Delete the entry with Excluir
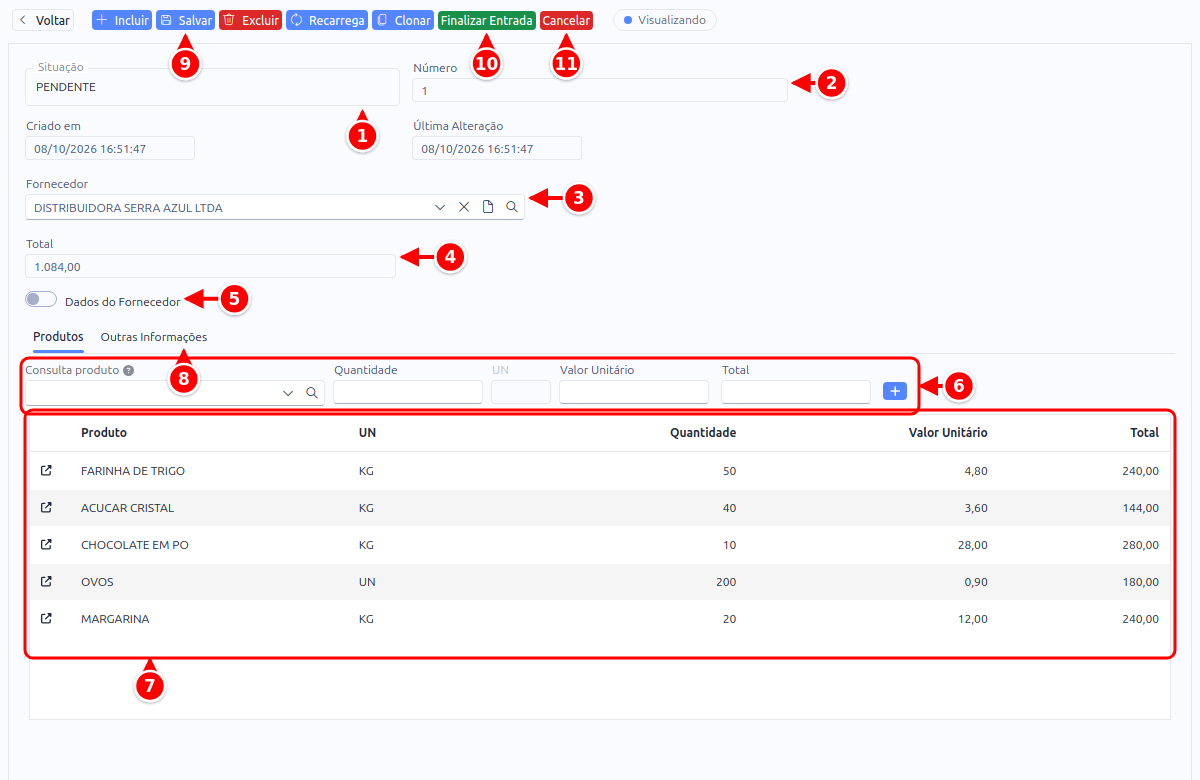The image size is (1200, 780). point(250,20)
